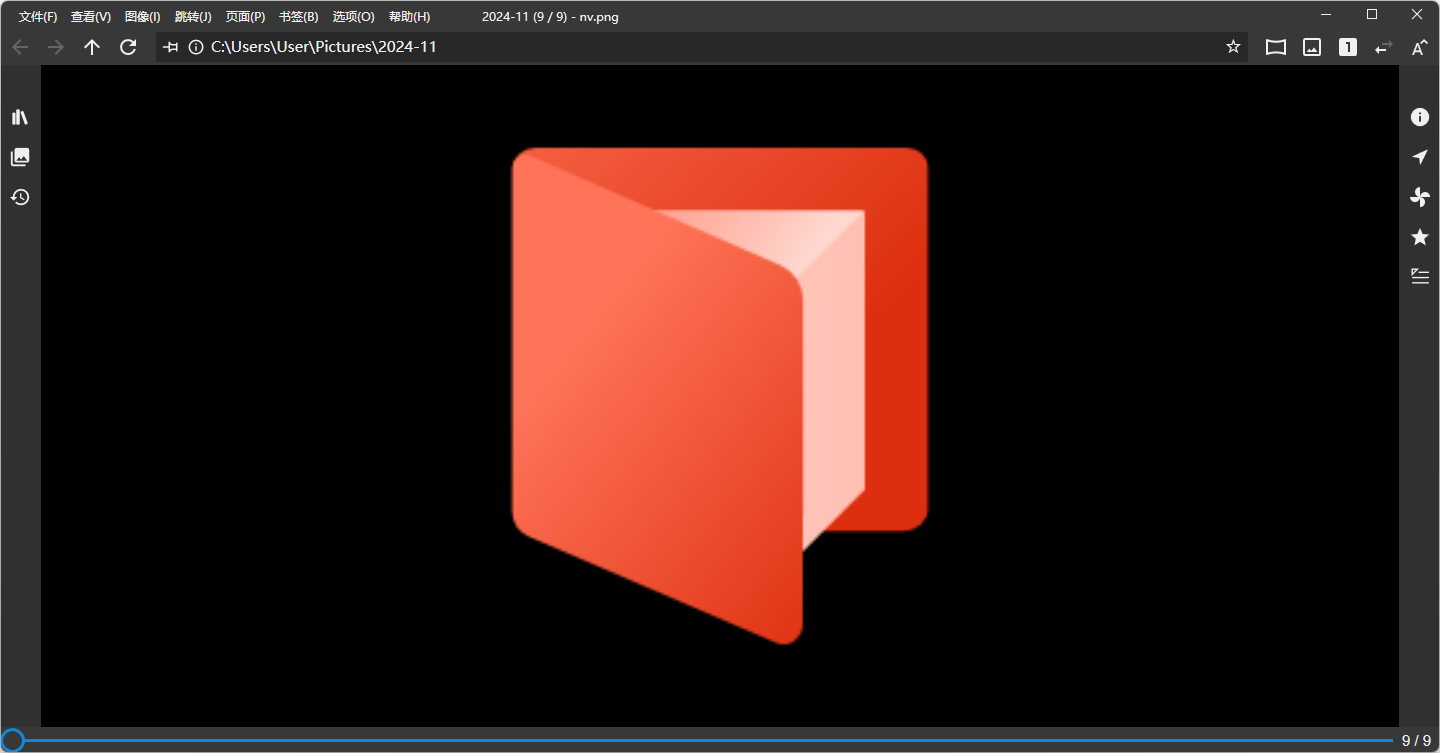
Task: Open the page list panel
Action: click(20, 157)
